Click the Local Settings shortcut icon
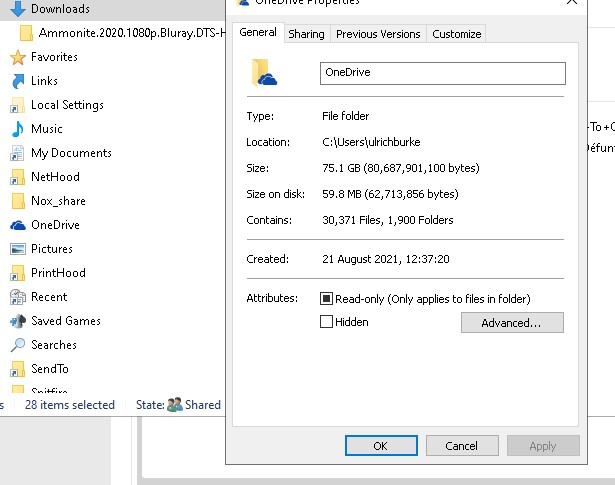 [x=18, y=105]
